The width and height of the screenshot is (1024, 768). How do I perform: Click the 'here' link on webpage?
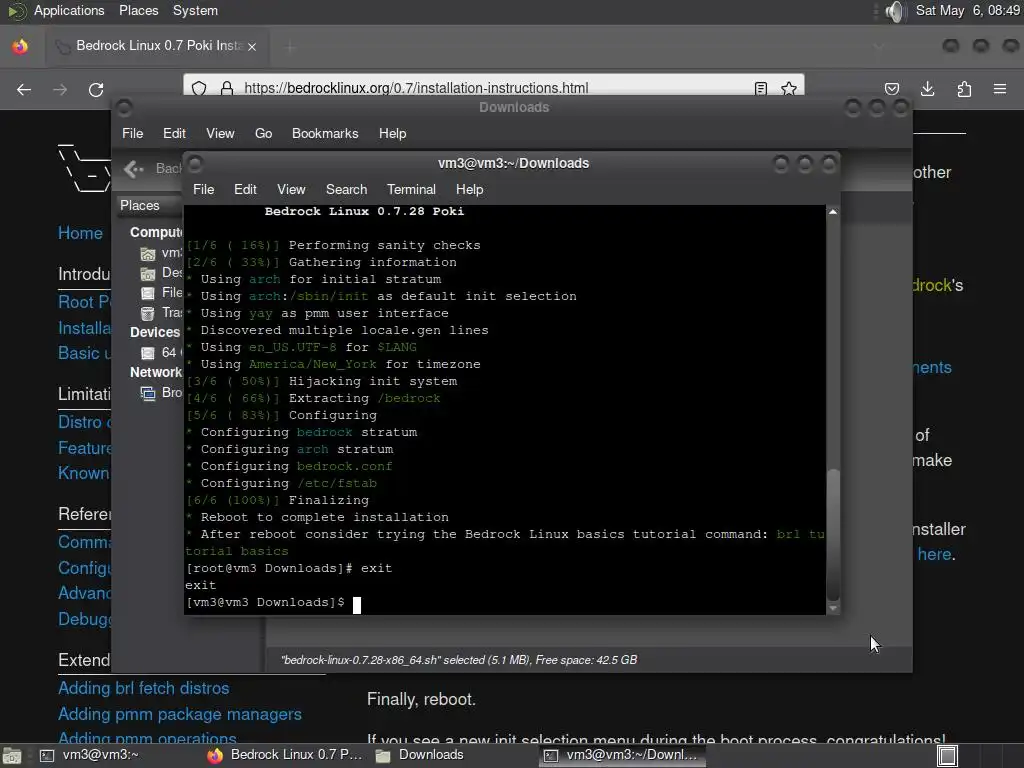(x=934, y=554)
